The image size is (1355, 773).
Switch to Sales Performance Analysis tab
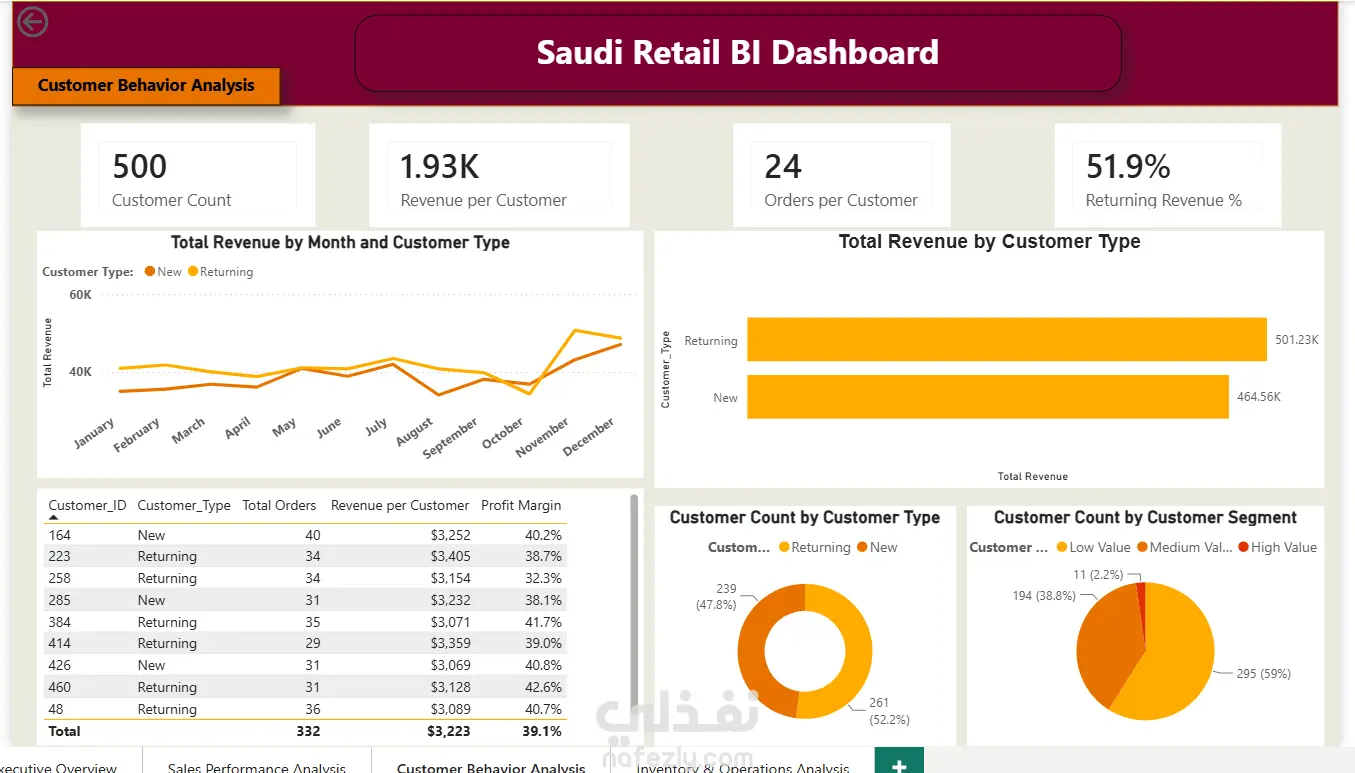point(257,763)
